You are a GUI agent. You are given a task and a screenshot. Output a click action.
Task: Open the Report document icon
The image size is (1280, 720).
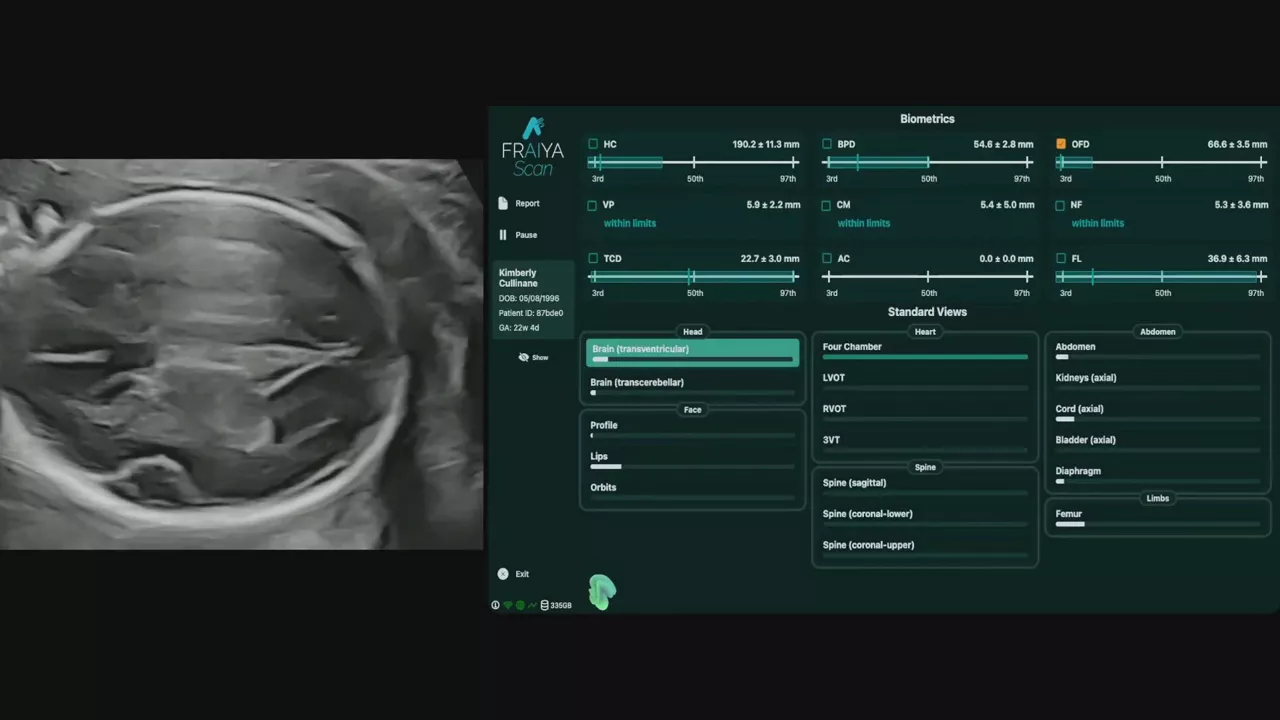click(x=503, y=203)
